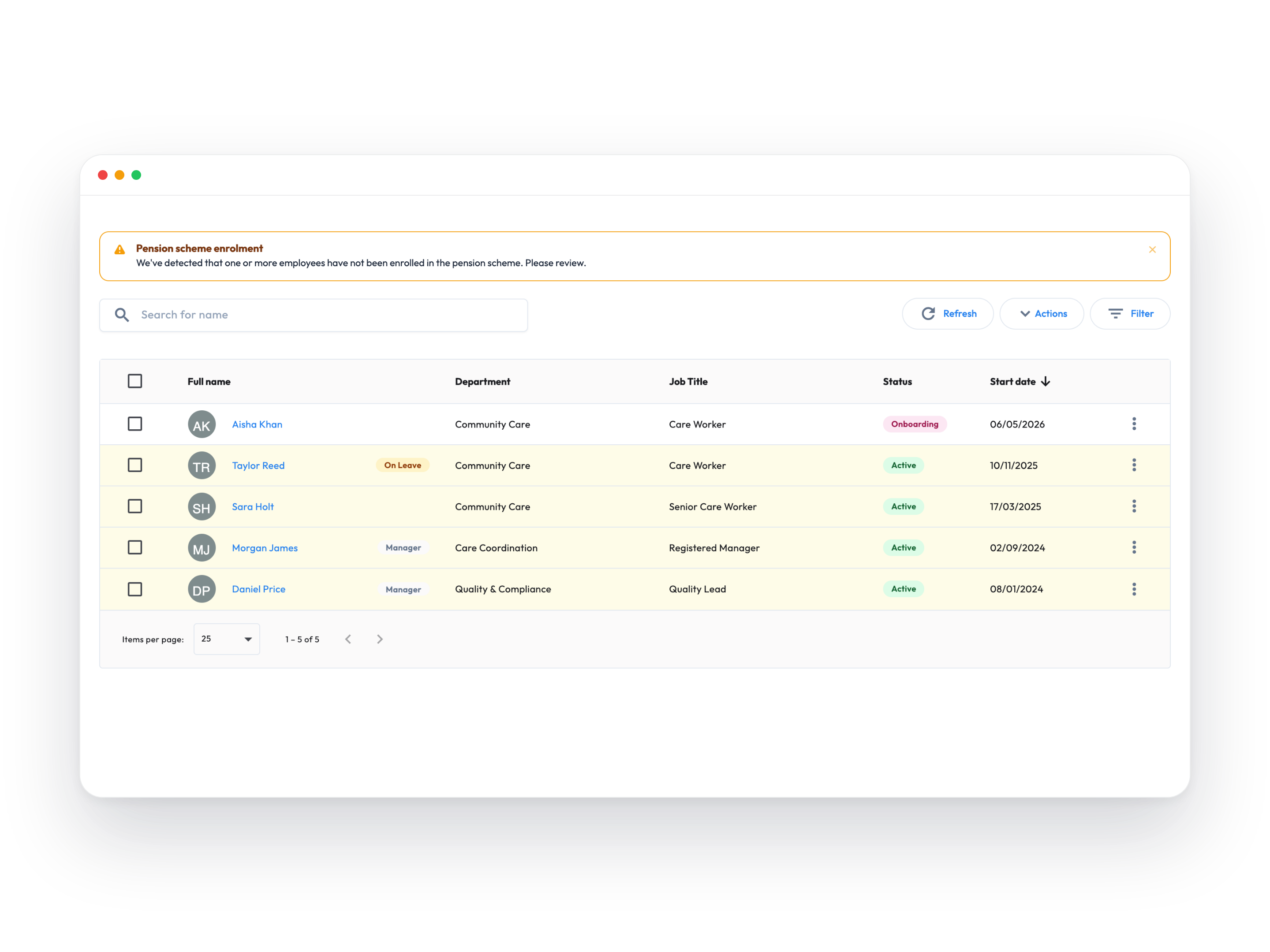
Task: Click the AK avatar icon
Action: coord(202,424)
